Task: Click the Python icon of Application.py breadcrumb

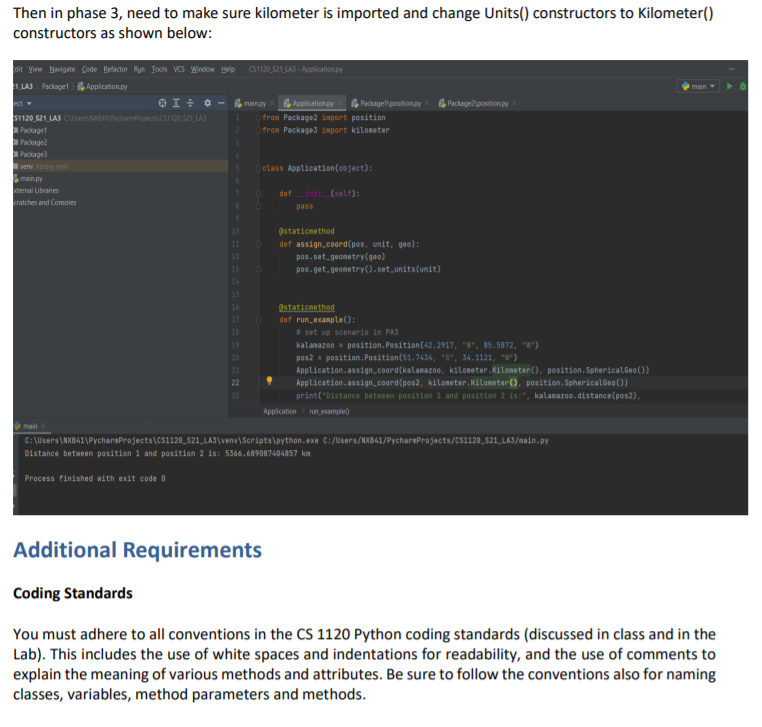Action: point(81,87)
